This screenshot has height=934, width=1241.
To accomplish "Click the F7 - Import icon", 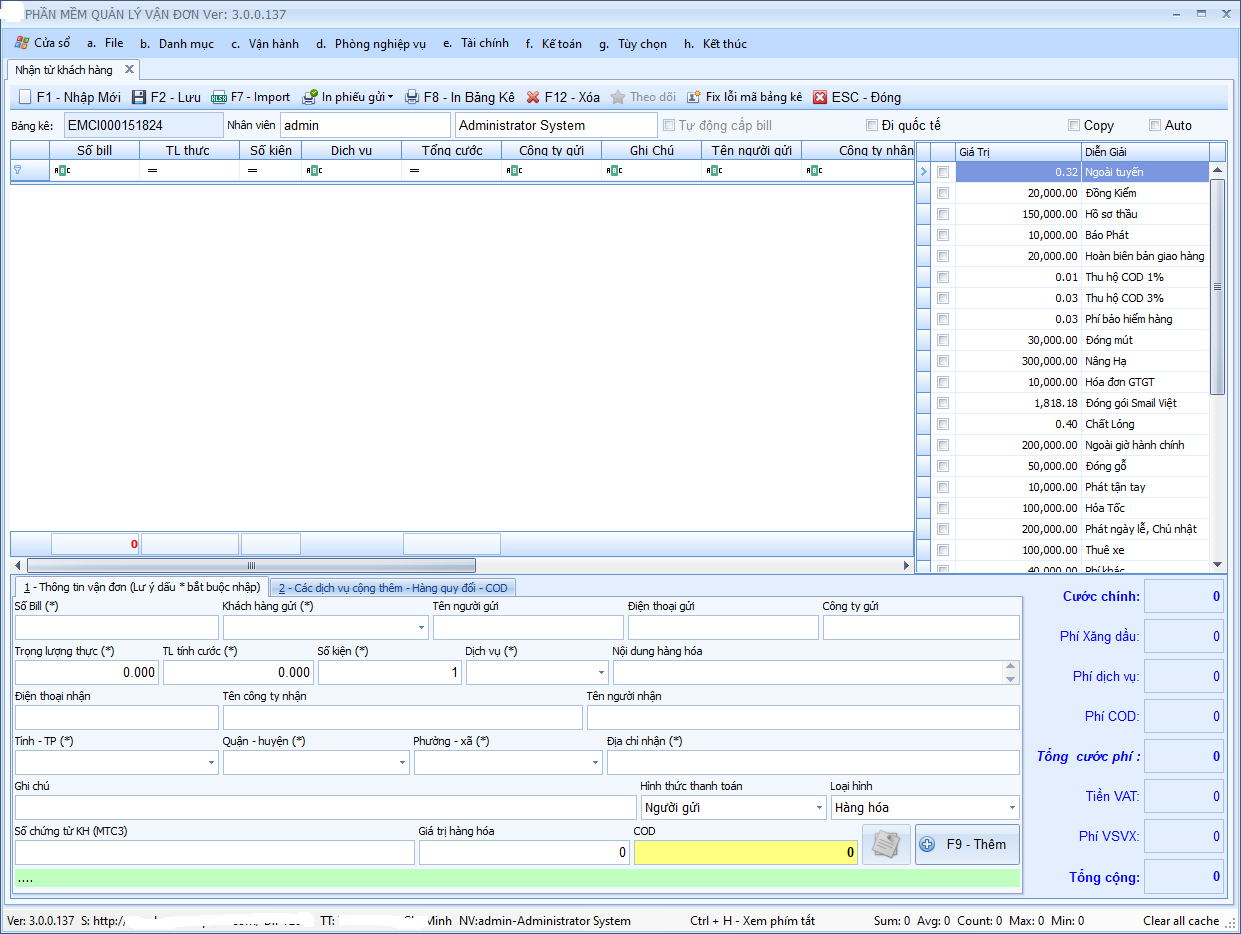I will tap(218, 97).
